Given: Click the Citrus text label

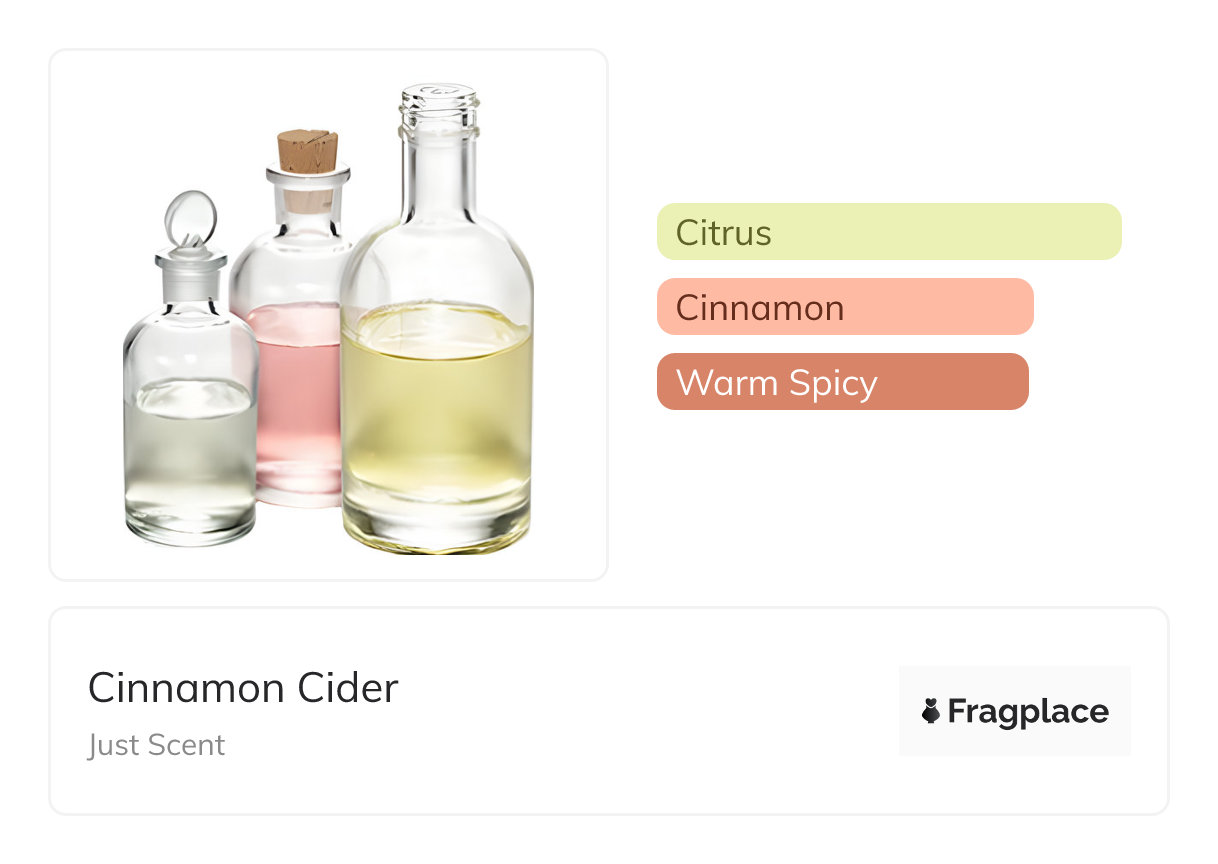Looking at the screenshot, I should [723, 232].
